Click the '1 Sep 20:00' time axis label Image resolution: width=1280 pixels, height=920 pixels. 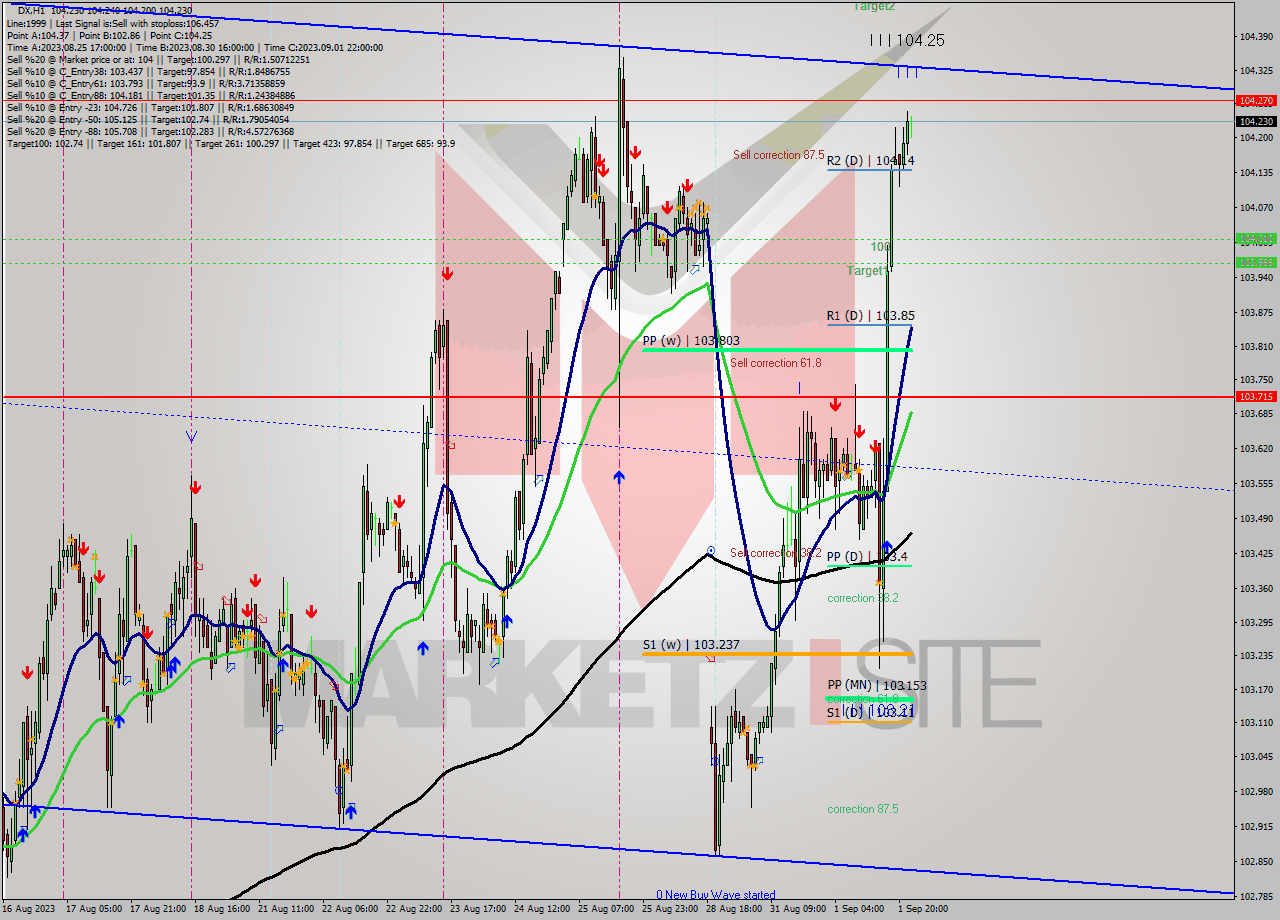point(923,909)
